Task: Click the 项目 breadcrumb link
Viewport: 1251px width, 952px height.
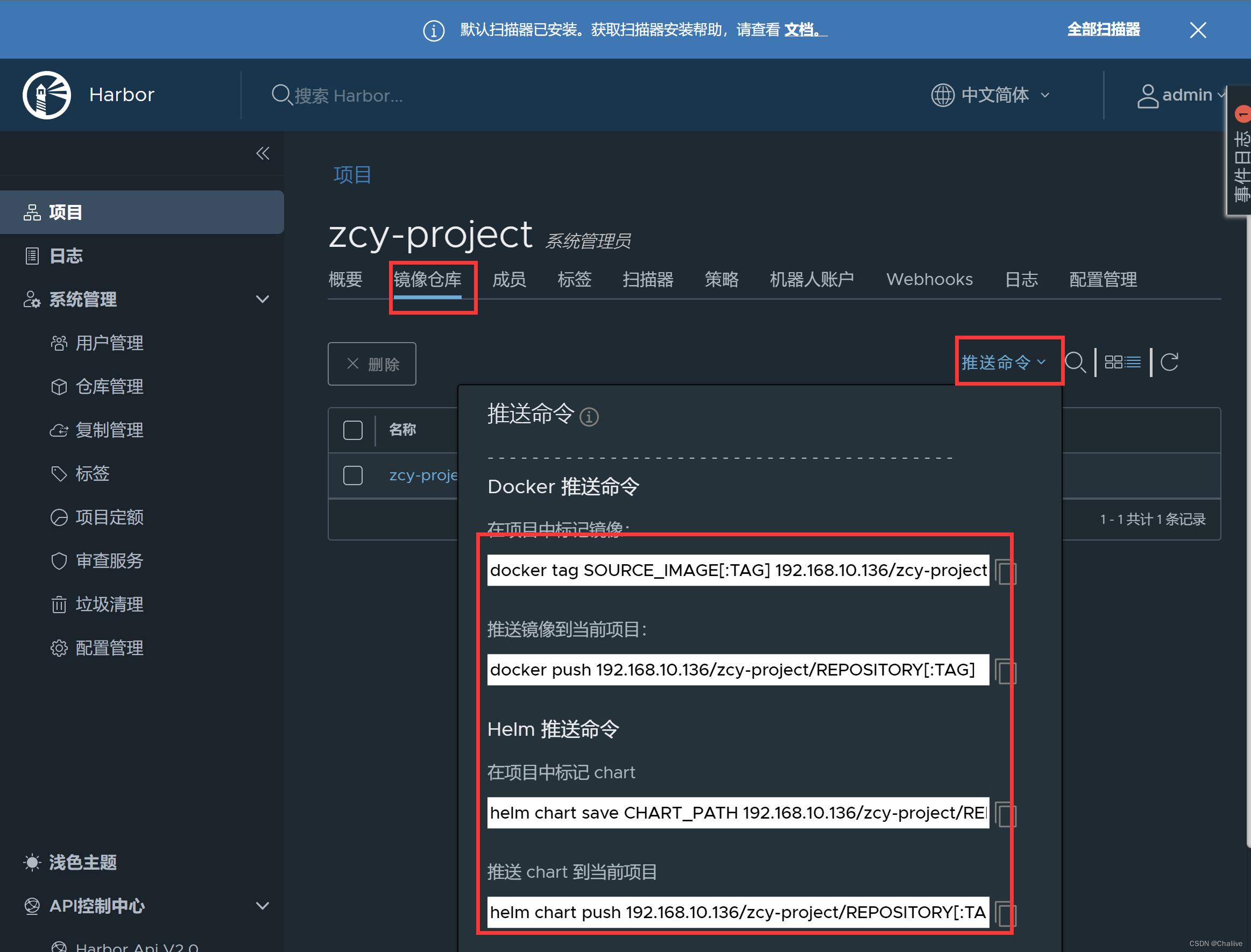Action: point(352,174)
